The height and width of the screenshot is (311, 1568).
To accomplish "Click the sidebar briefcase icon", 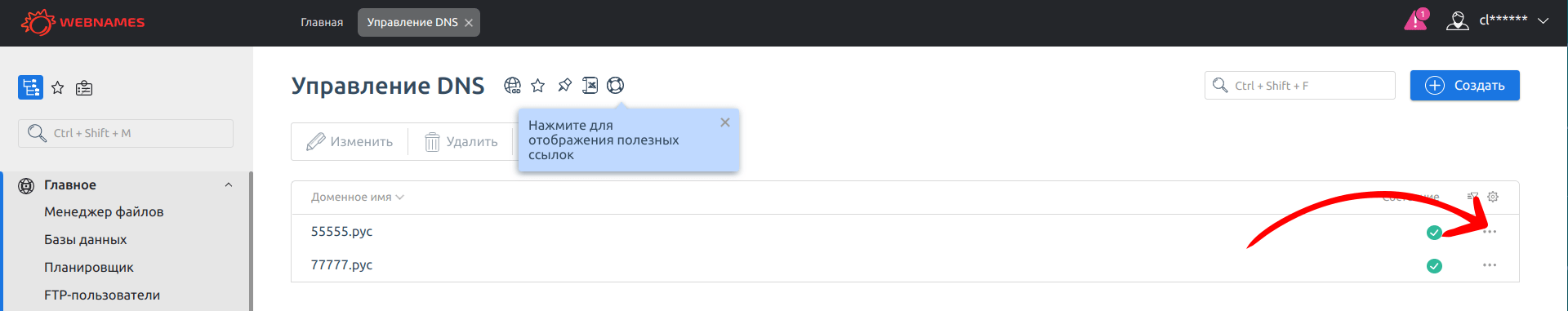I will click(x=84, y=88).
